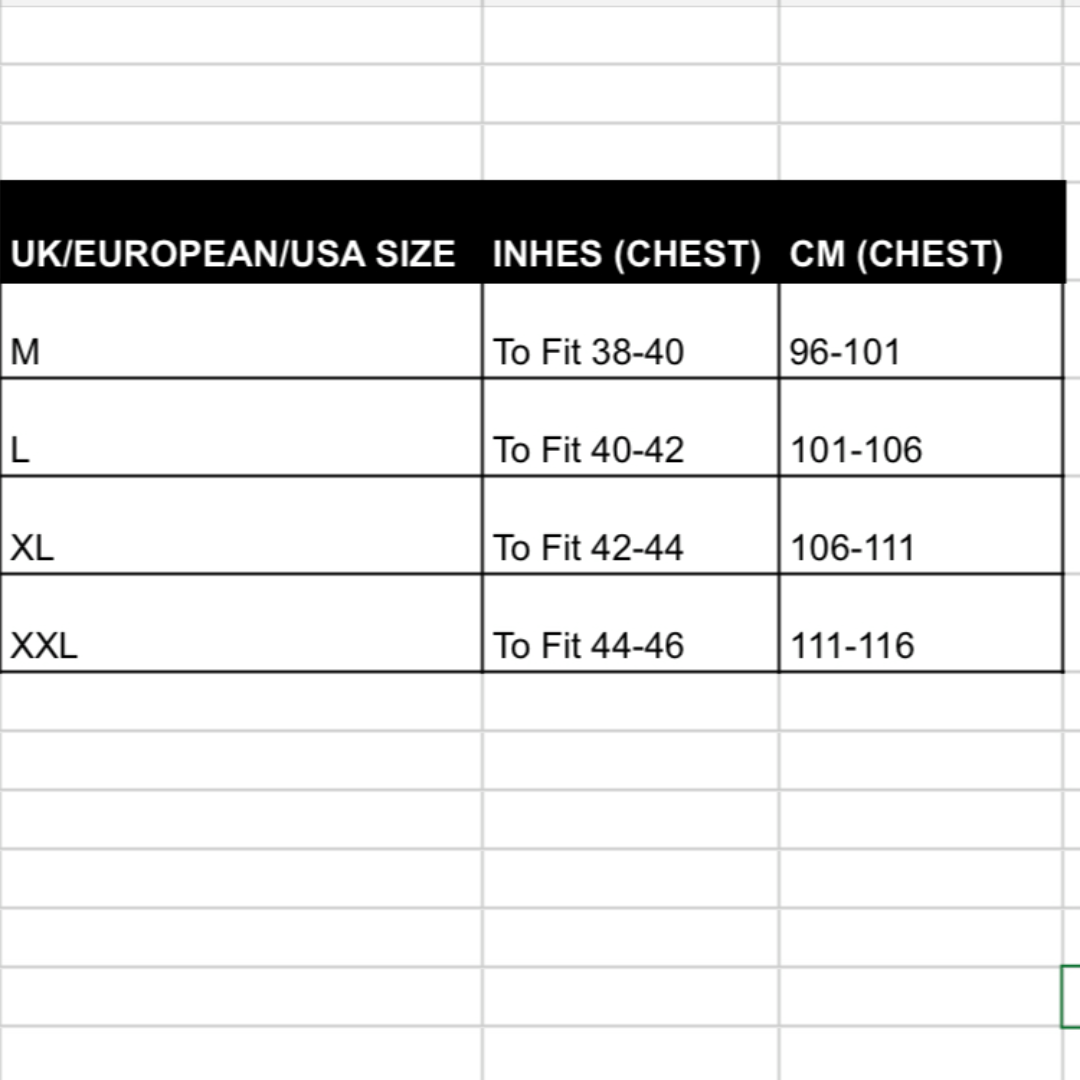Select the cell containing size XXL
This screenshot has height=1080, width=1080.
240,624
